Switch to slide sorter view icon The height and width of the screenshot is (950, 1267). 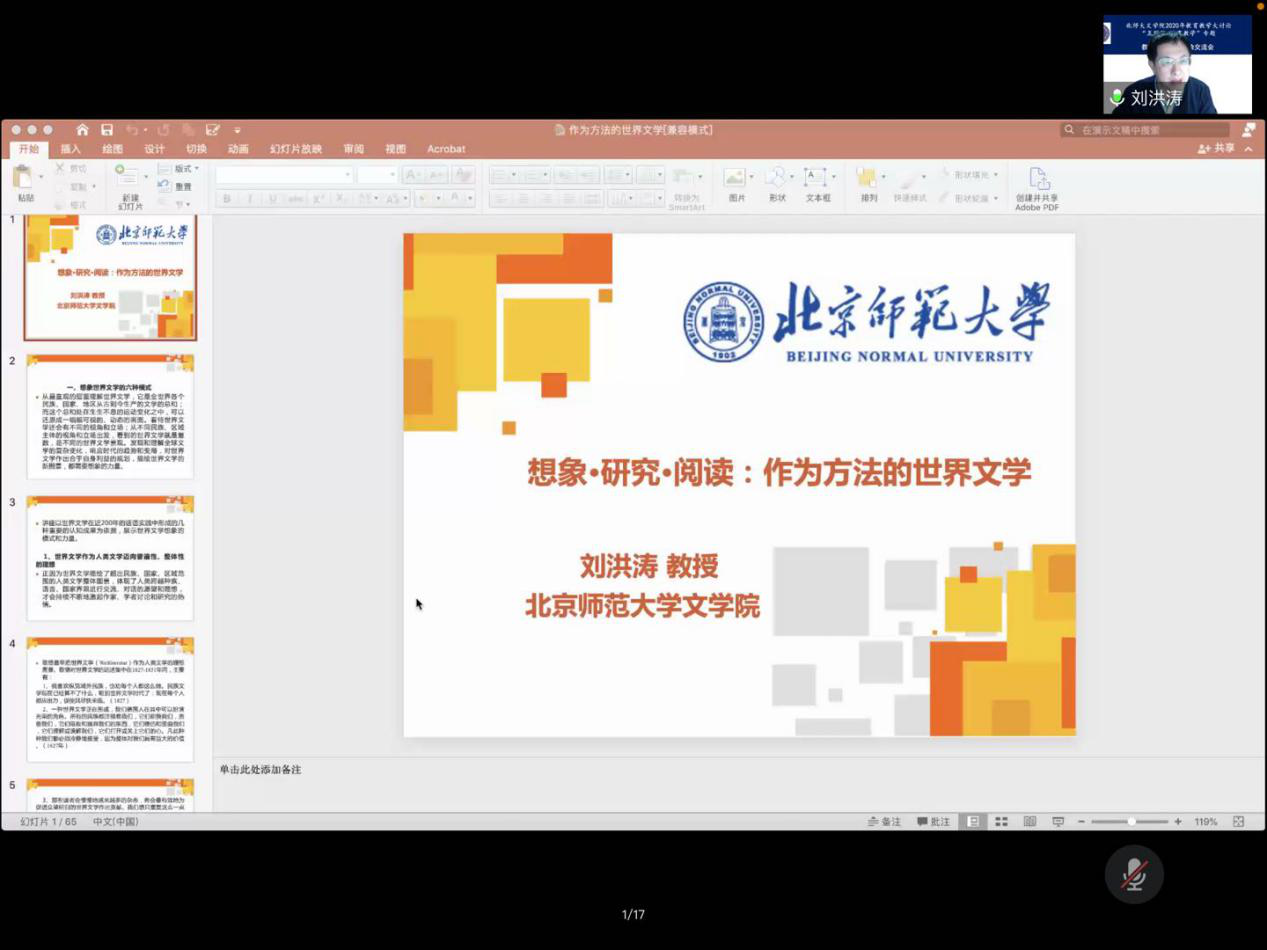tap(1001, 822)
